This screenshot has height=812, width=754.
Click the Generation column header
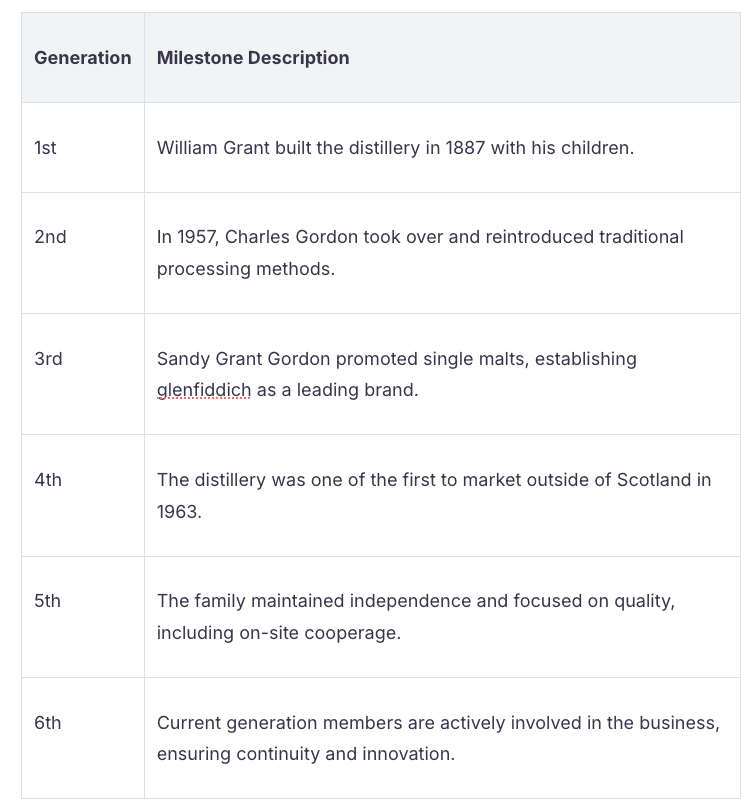click(83, 58)
